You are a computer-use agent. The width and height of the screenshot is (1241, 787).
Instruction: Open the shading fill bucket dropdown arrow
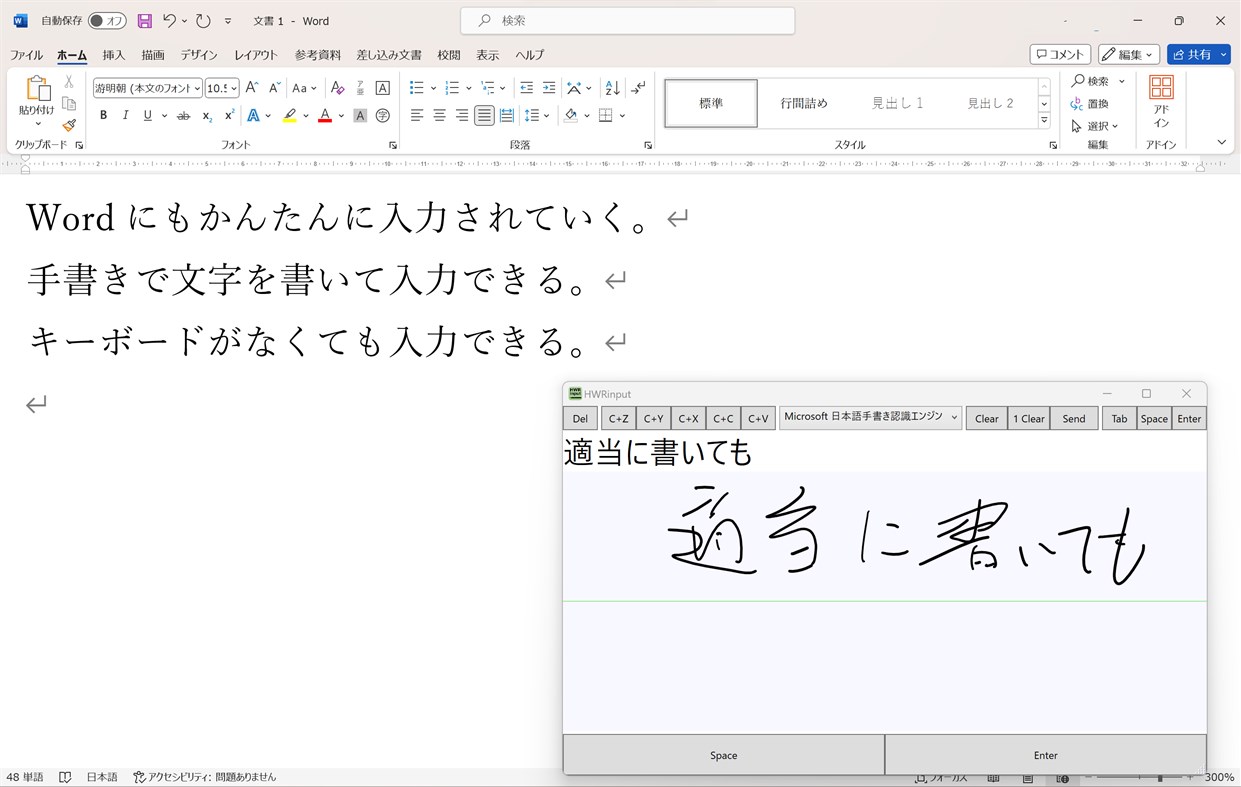click(587, 116)
